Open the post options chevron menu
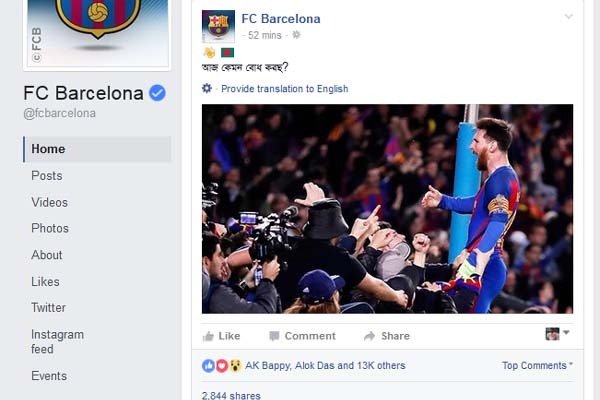The height and width of the screenshot is (400, 600). pyautogui.click(x=569, y=17)
